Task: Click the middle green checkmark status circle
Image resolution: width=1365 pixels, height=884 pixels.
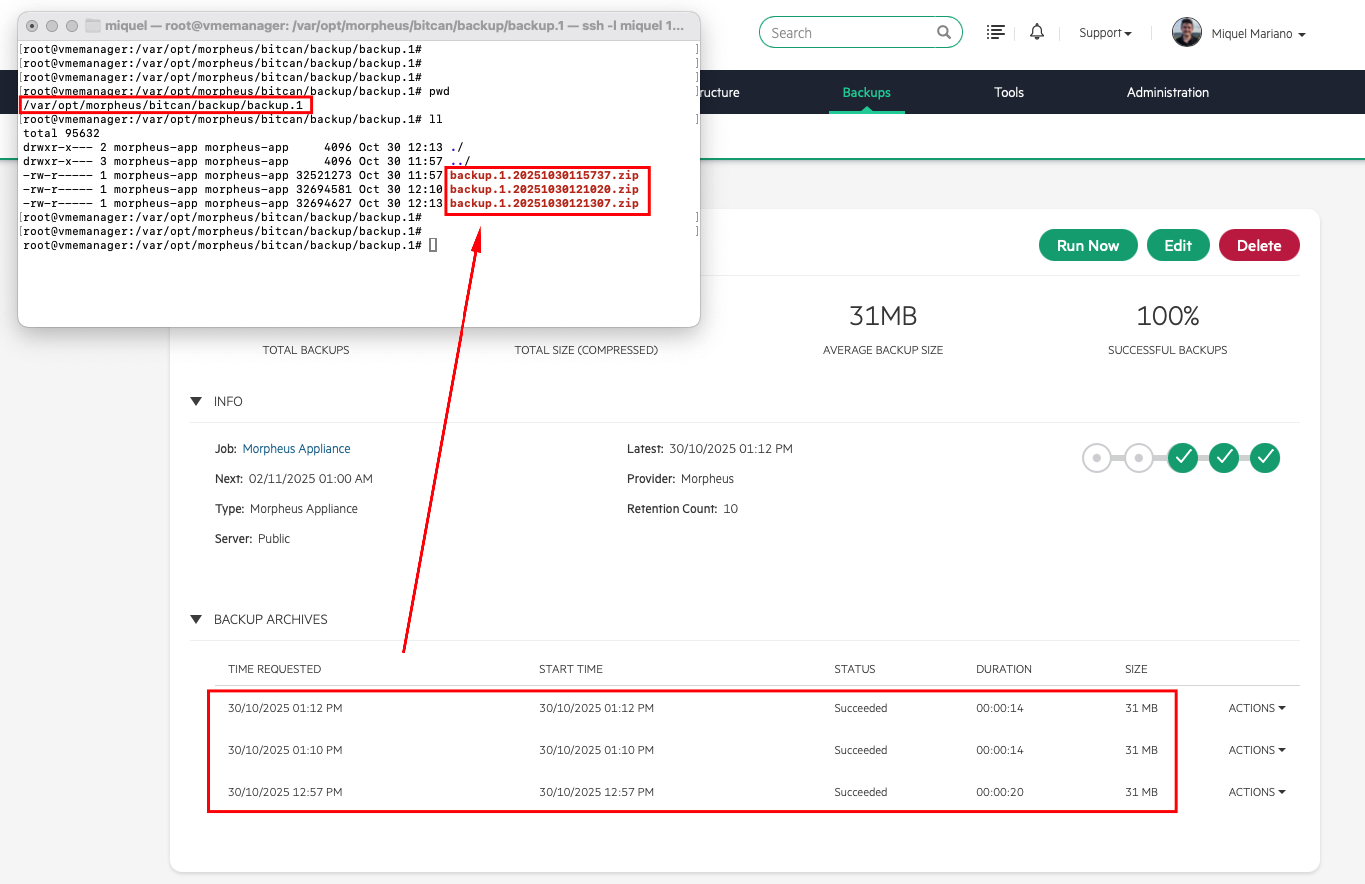Action: tap(1224, 458)
